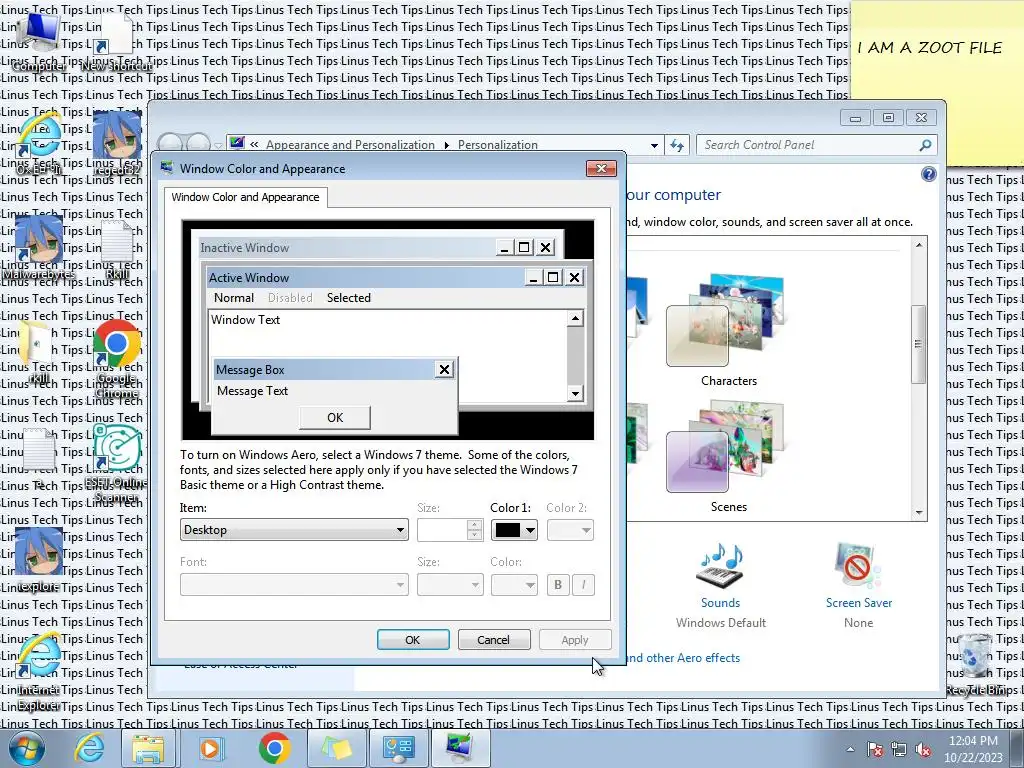Click the Personalization breadcrumb
This screenshot has height=768, width=1024.
click(x=498, y=145)
